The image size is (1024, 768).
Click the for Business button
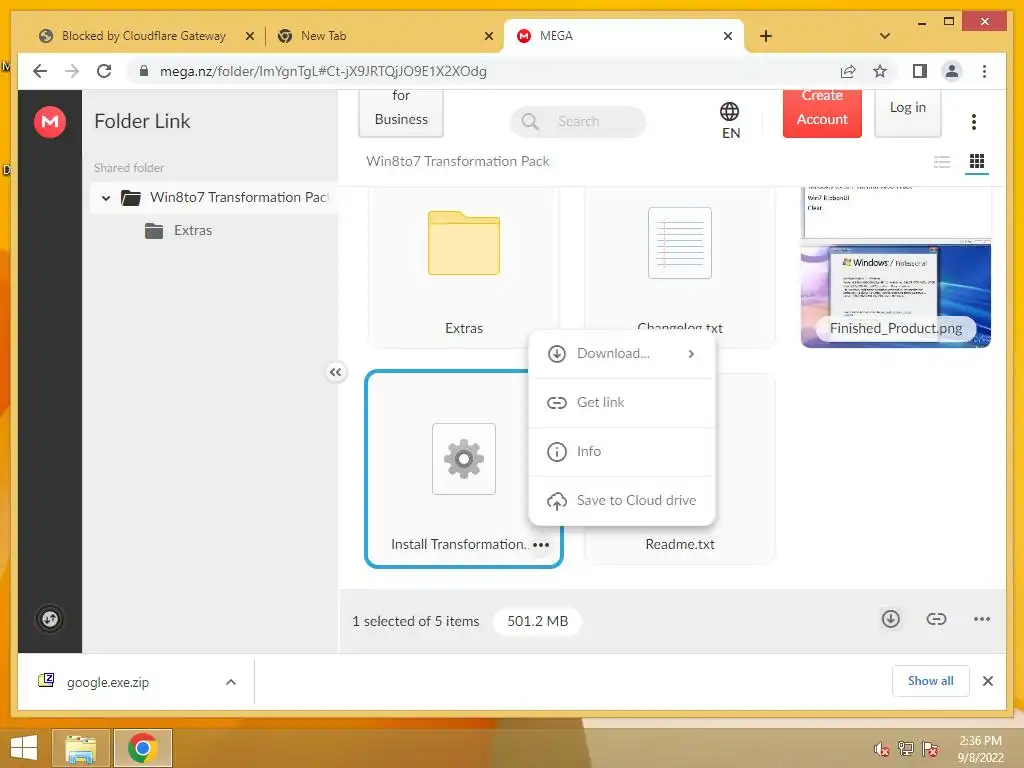(401, 112)
